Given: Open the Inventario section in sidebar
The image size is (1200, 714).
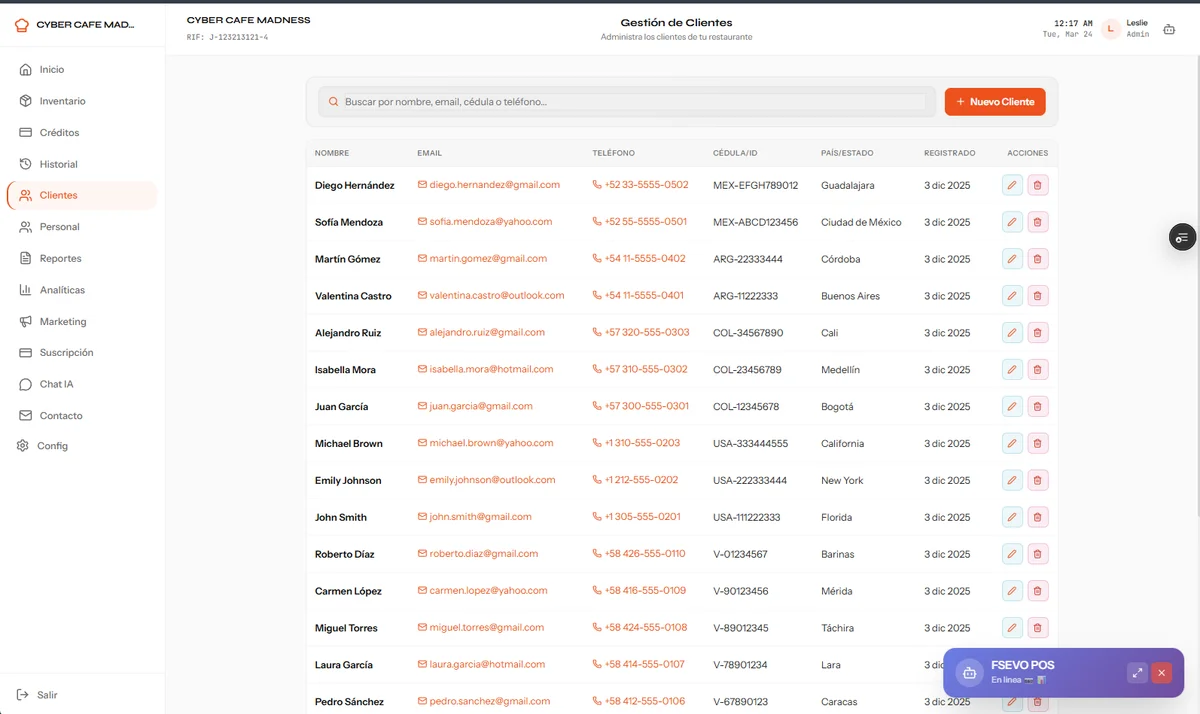Looking at the screenshot, I should [62, 101].
